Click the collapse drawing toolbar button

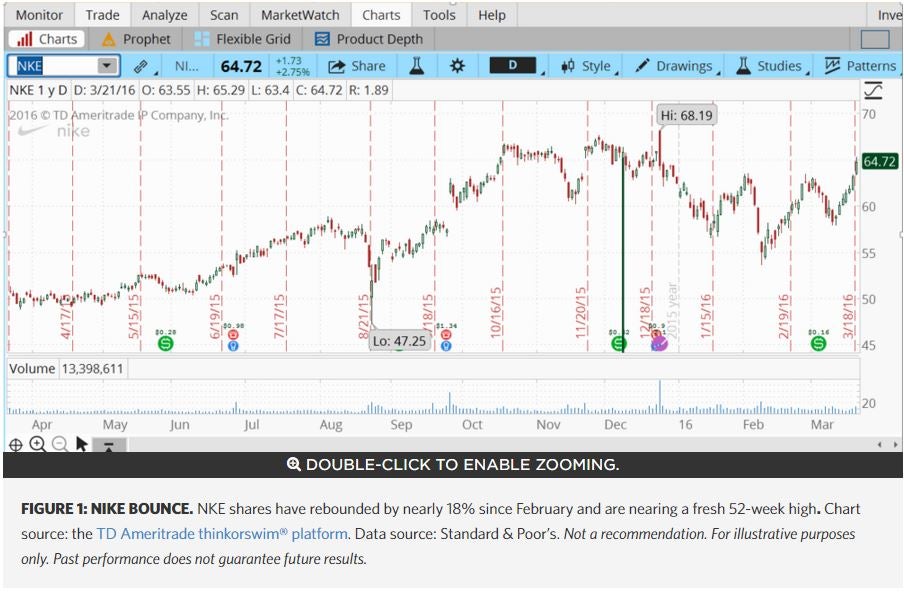108,445
